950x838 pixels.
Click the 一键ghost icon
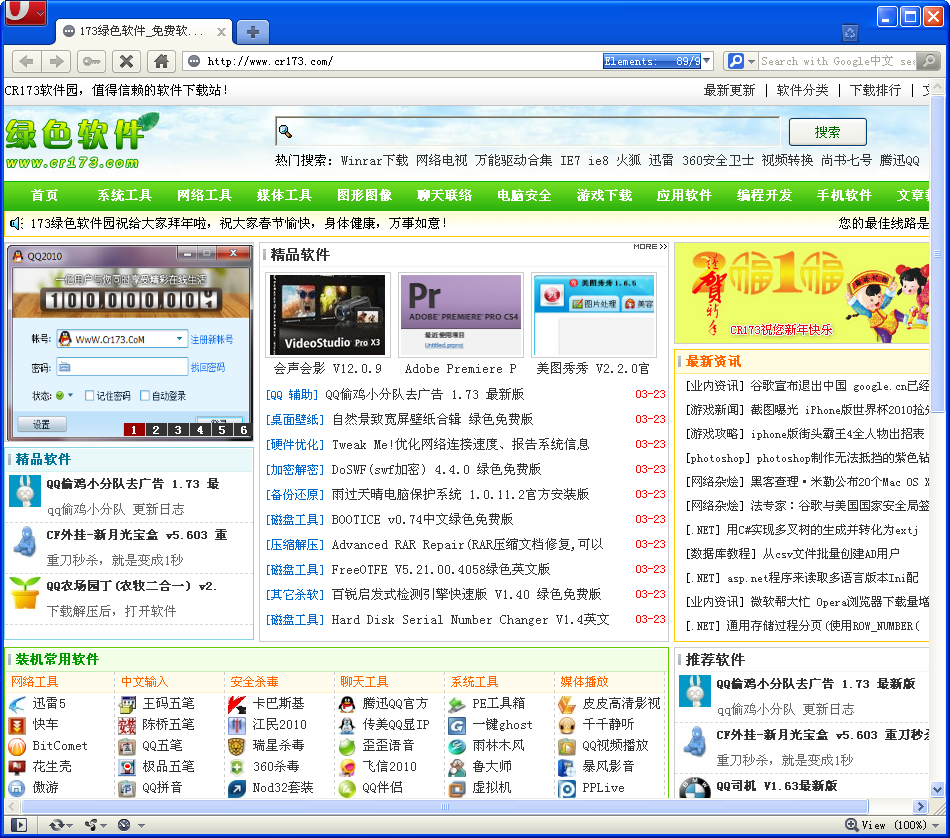457,725
